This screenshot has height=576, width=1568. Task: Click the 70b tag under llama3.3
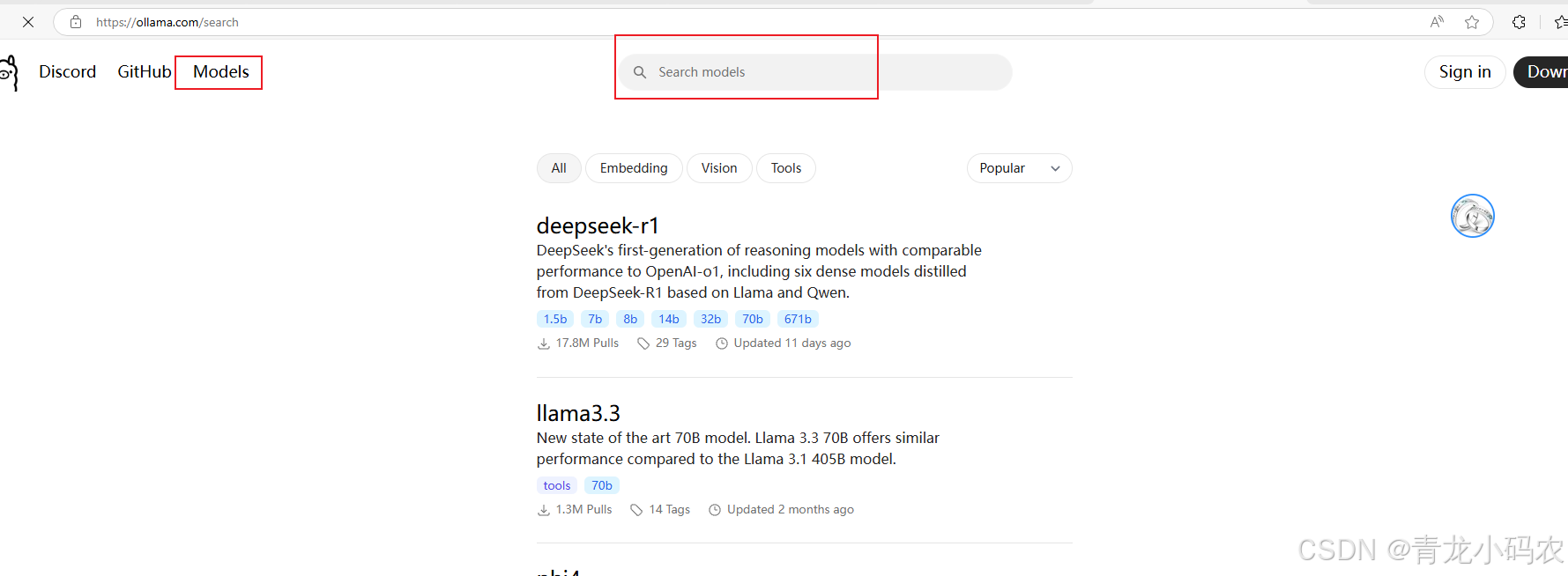tap(602, 485)
